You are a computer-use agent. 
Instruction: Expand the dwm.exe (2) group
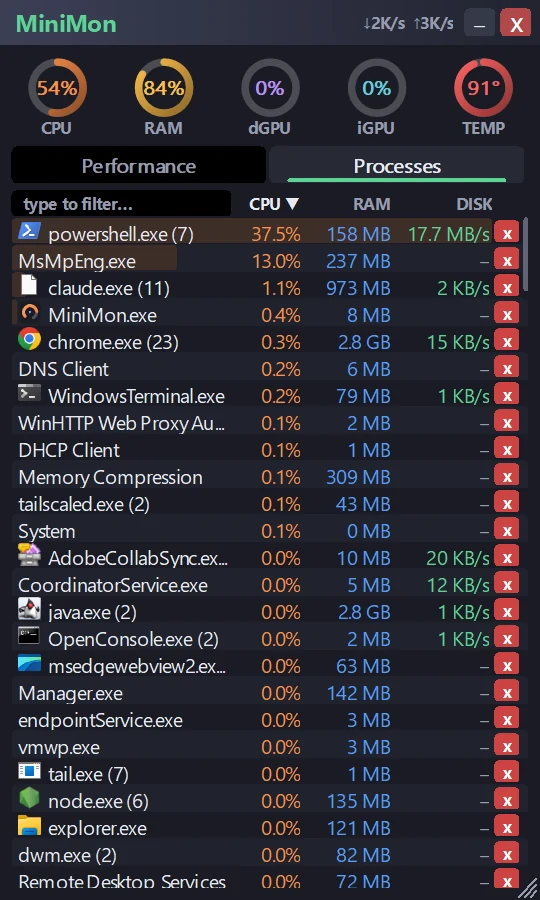(x=68, y=856)
